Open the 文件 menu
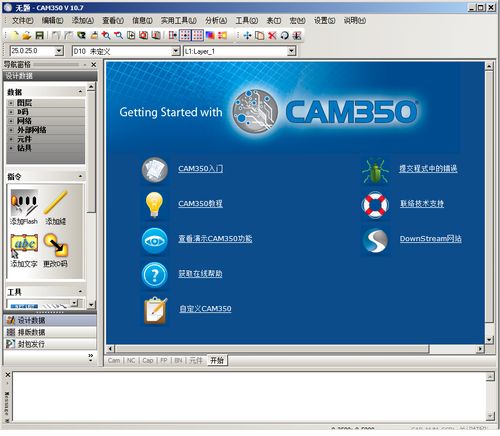This screenshot has width=500, height=436. pyautogui.click(x=22, y=21)
